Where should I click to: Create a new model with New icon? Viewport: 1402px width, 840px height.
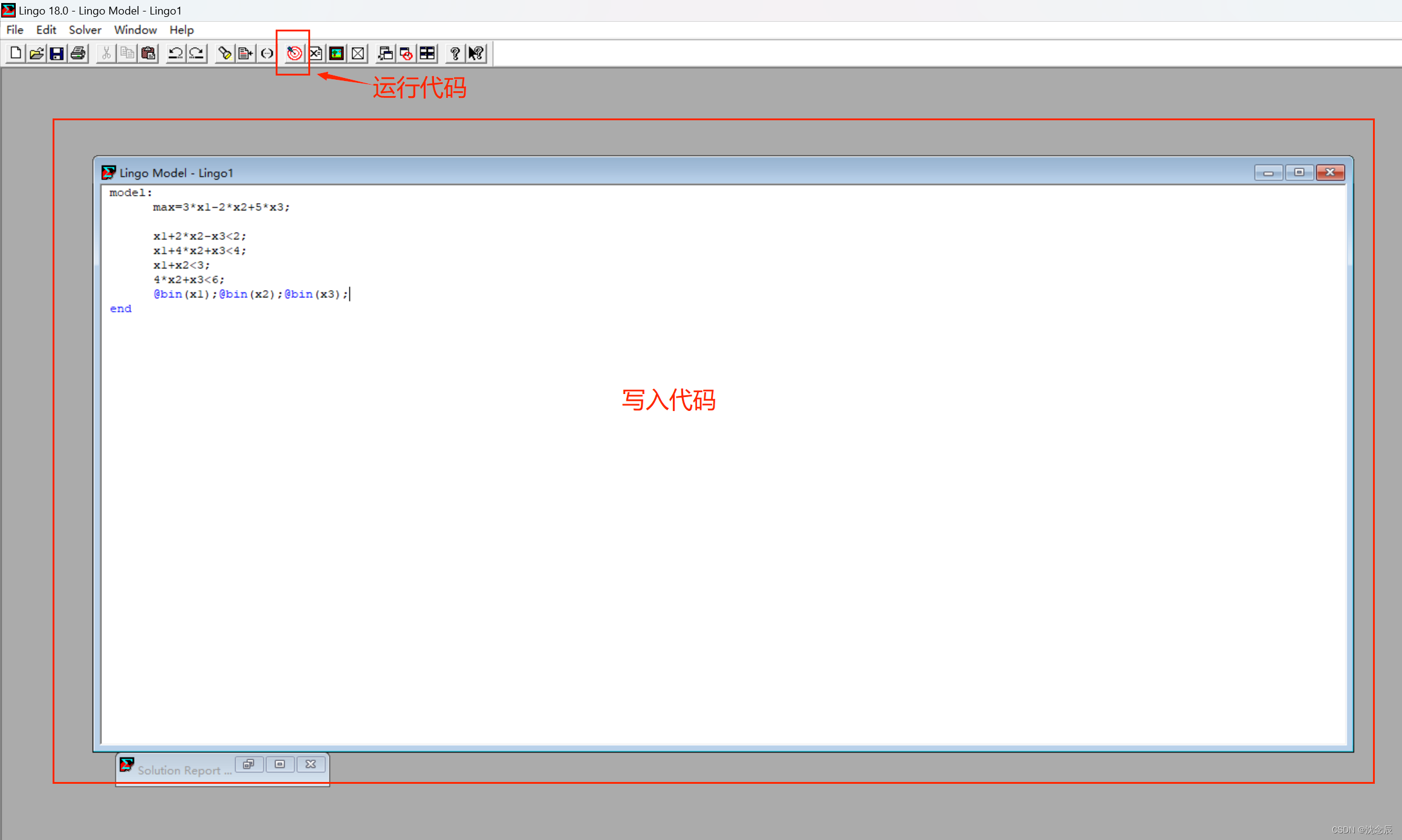(x=16, y=53)
